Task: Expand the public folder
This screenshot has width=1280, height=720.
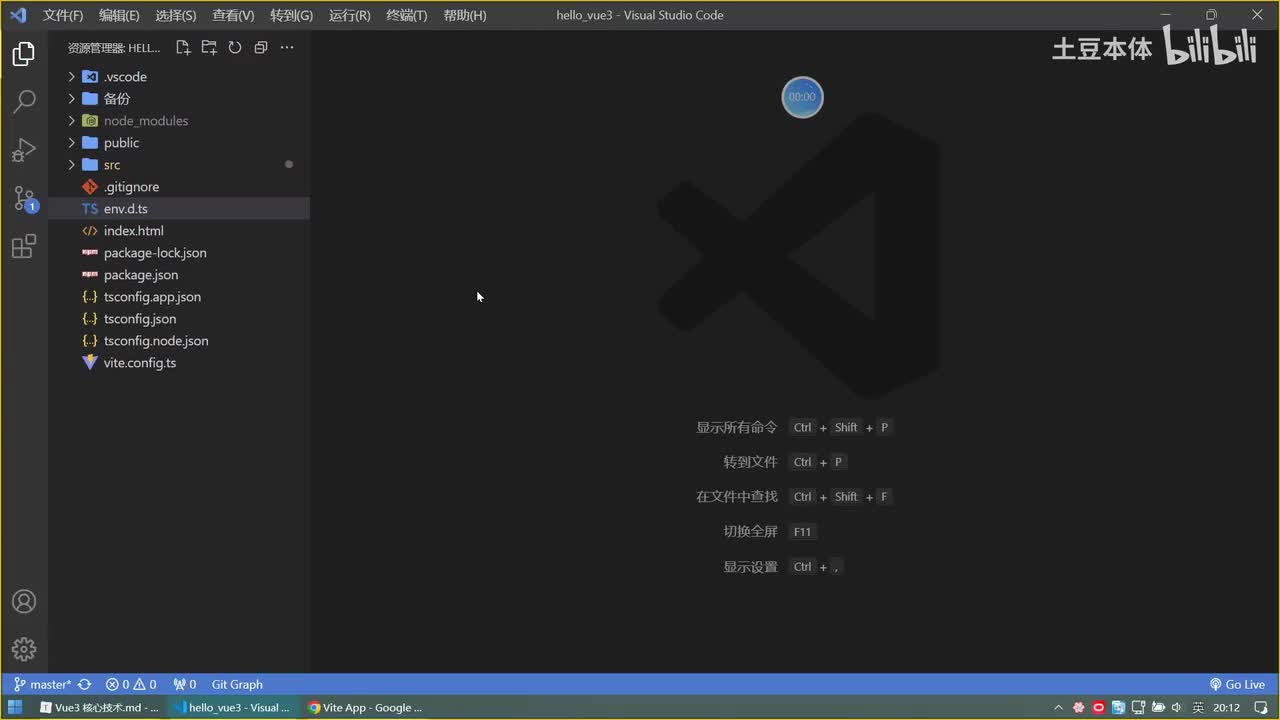Action: [x=179, y=143]
